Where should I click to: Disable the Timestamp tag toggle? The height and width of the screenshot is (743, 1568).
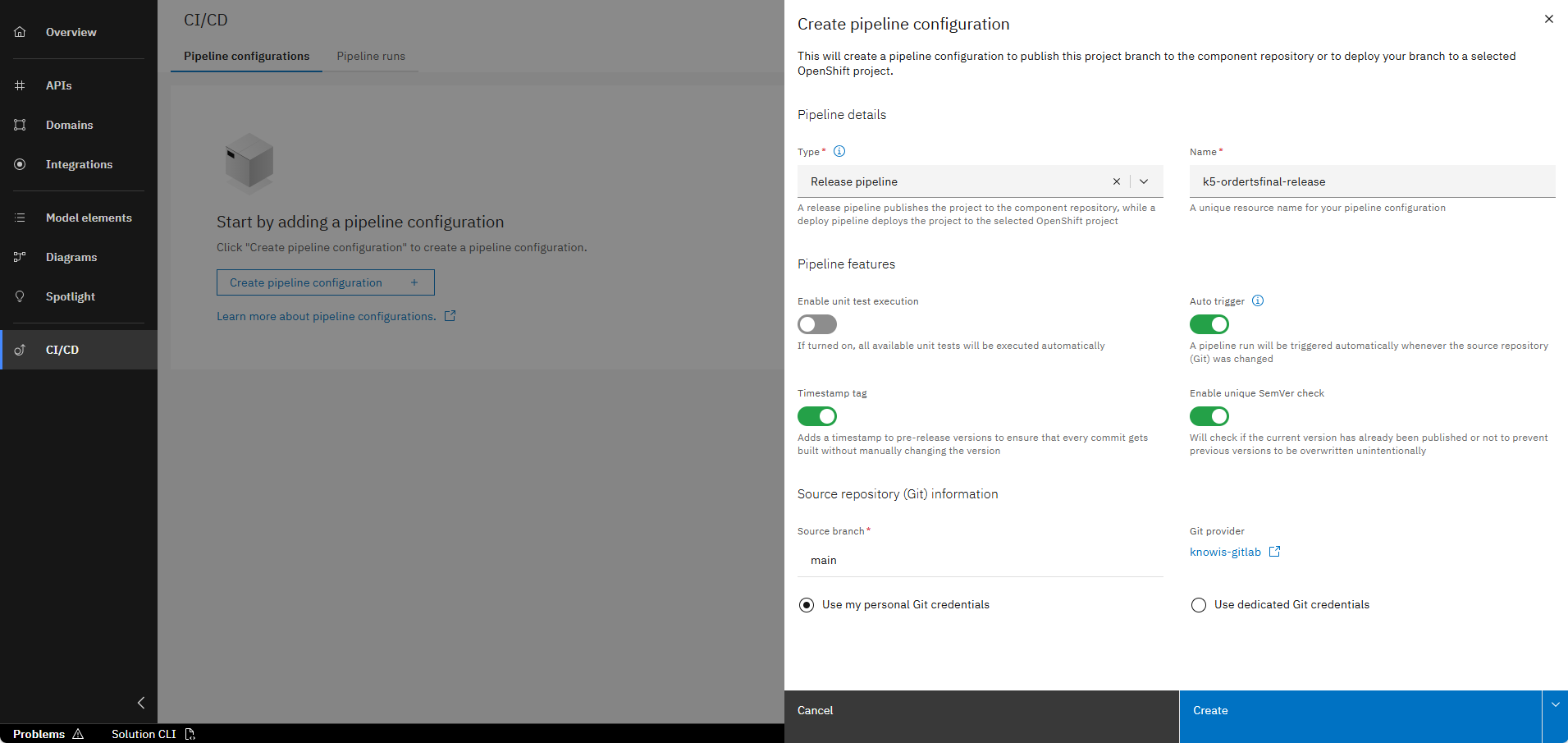tap(816, 416)
